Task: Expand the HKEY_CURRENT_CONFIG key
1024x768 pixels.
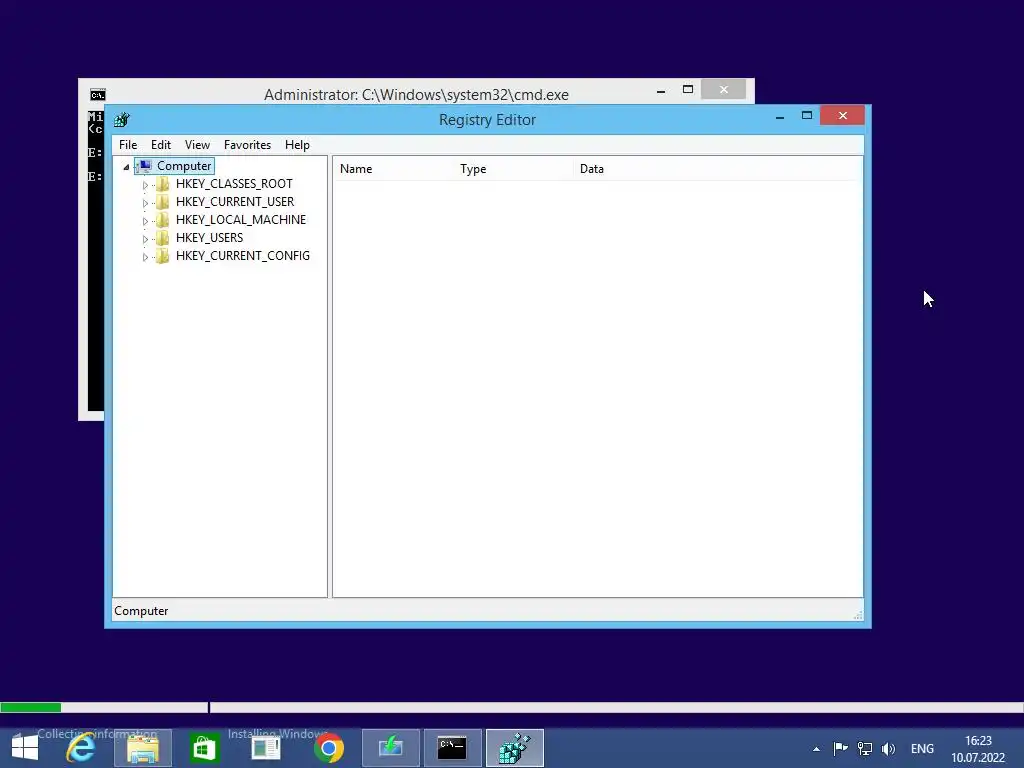Action: click(x=145, y=257)
